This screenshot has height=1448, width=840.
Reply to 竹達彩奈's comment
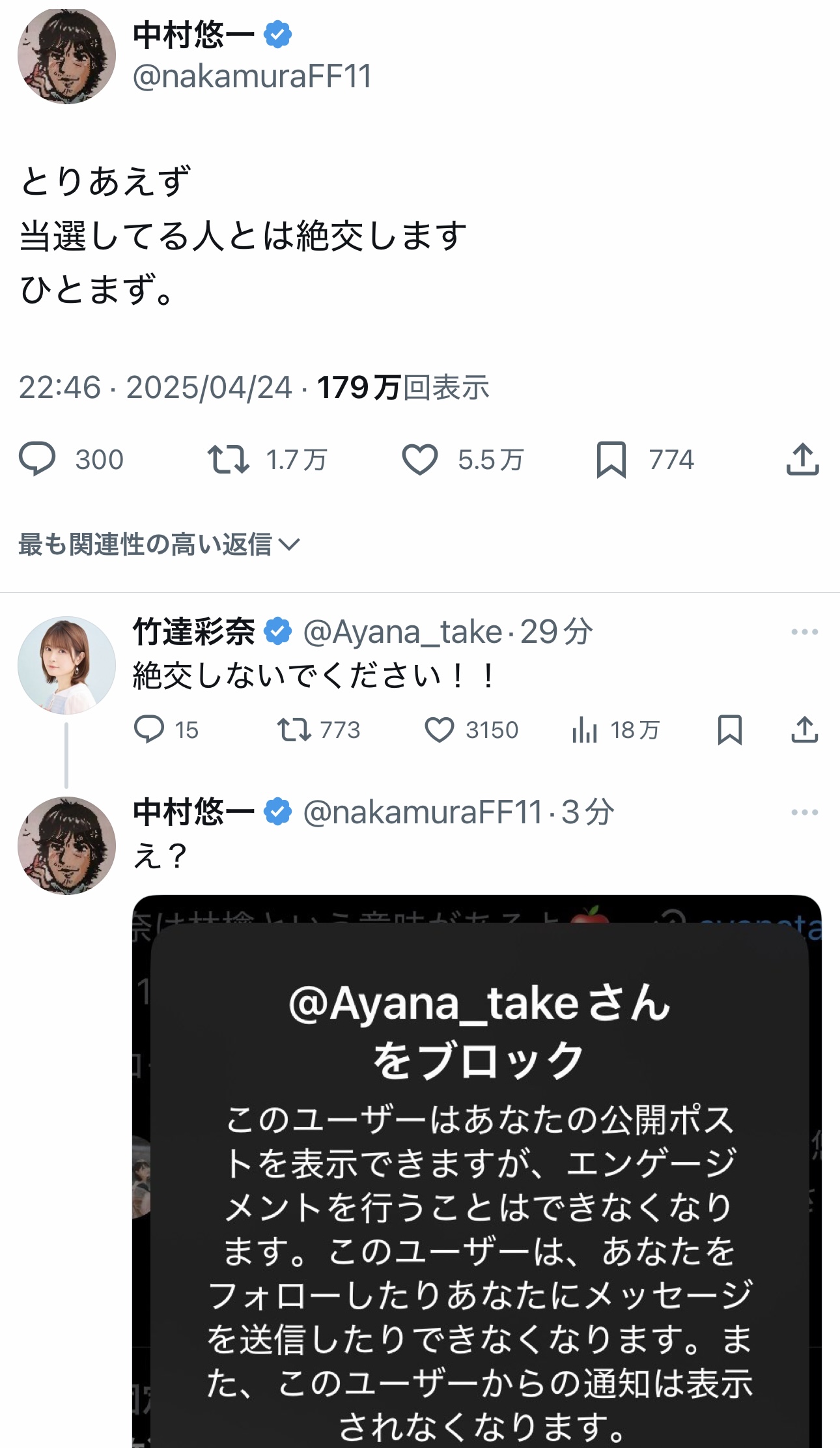[x=149, y=730]
